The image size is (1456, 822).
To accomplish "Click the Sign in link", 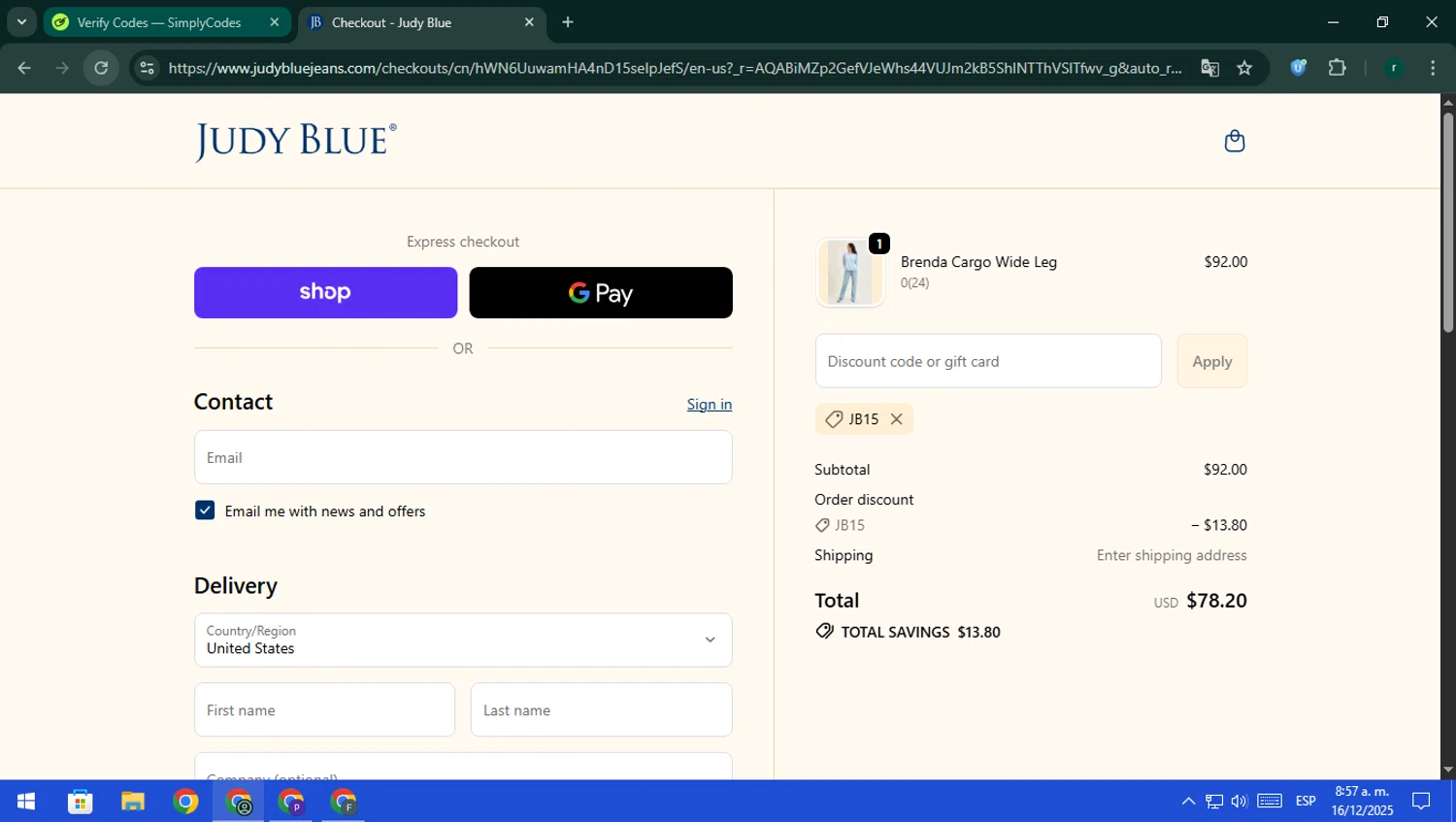I will pyautogui.click(x=710, y=405).
